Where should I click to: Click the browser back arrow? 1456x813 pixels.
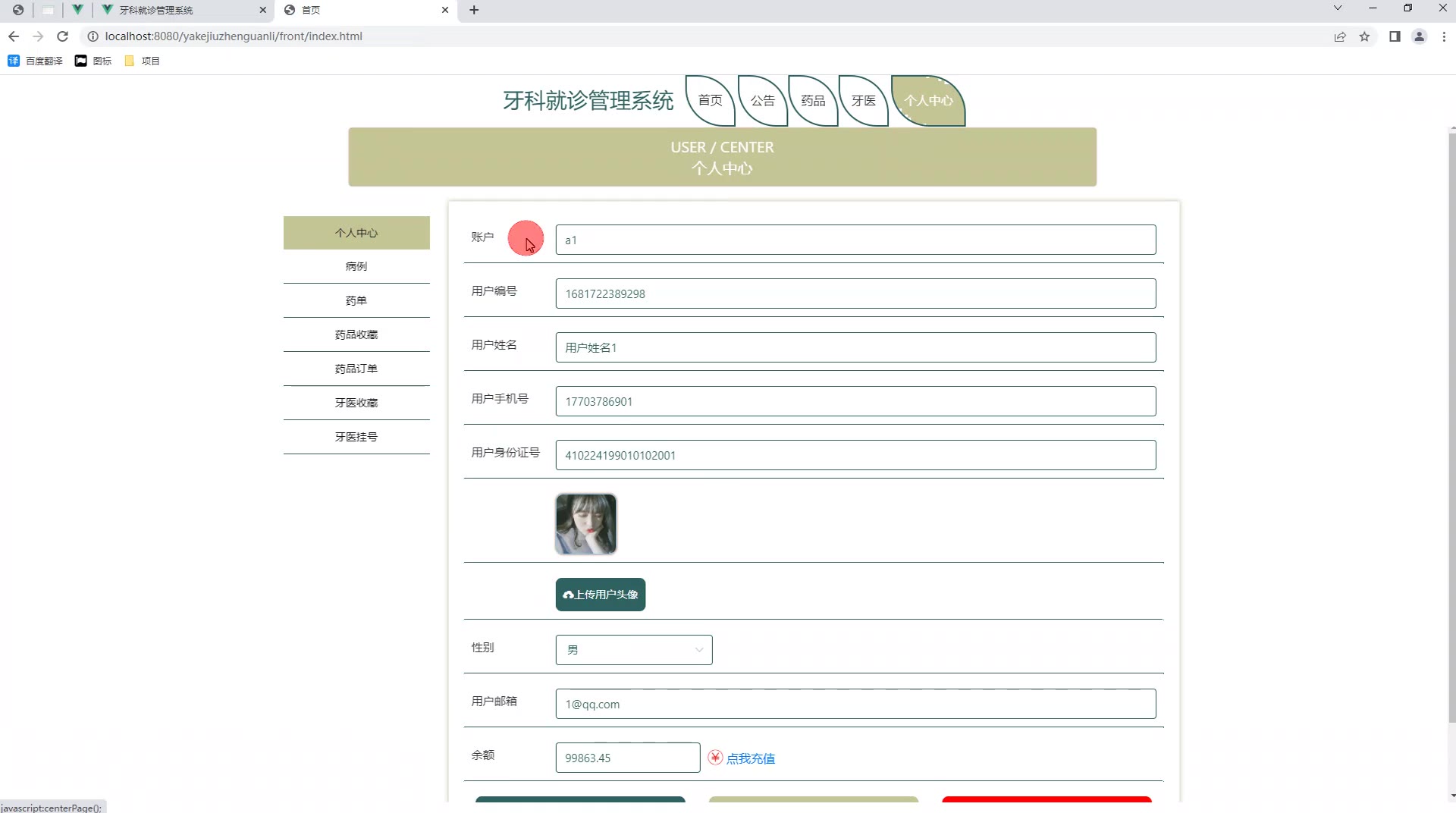pos(14,36)
